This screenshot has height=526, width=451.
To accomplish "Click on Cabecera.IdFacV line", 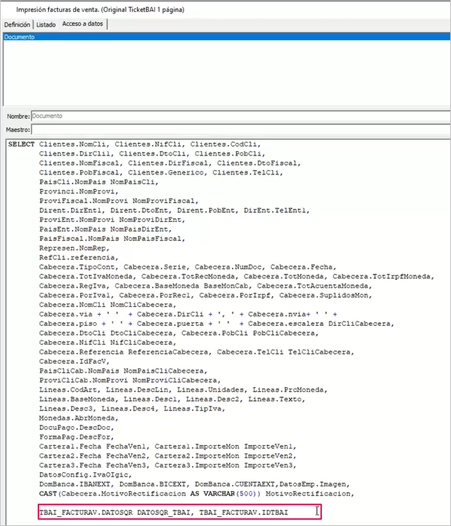I will (74, 361).
